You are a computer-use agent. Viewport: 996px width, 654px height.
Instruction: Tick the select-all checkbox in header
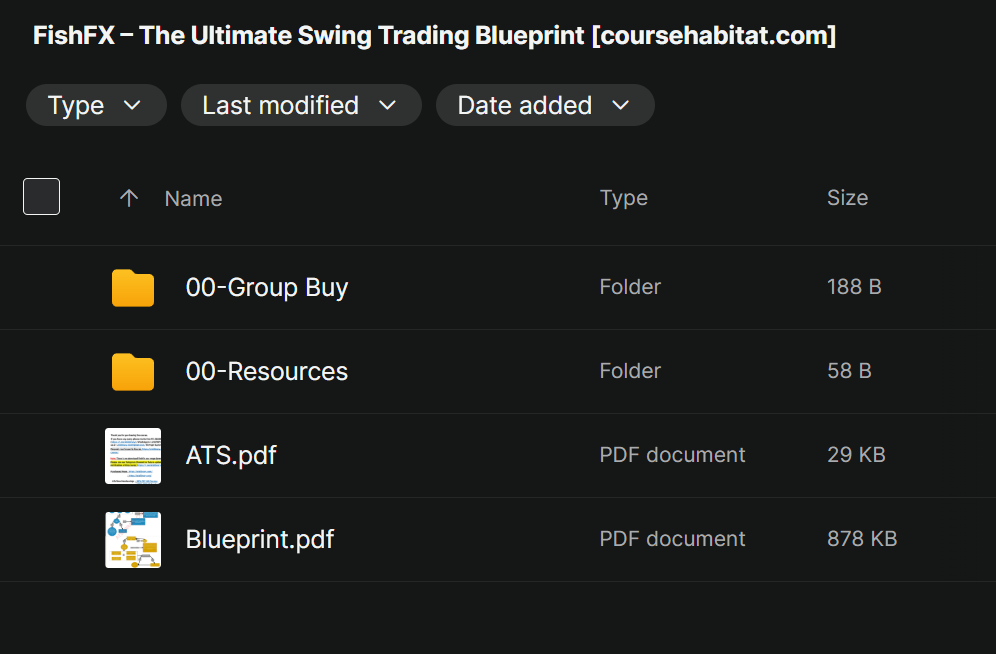point(41,197)
